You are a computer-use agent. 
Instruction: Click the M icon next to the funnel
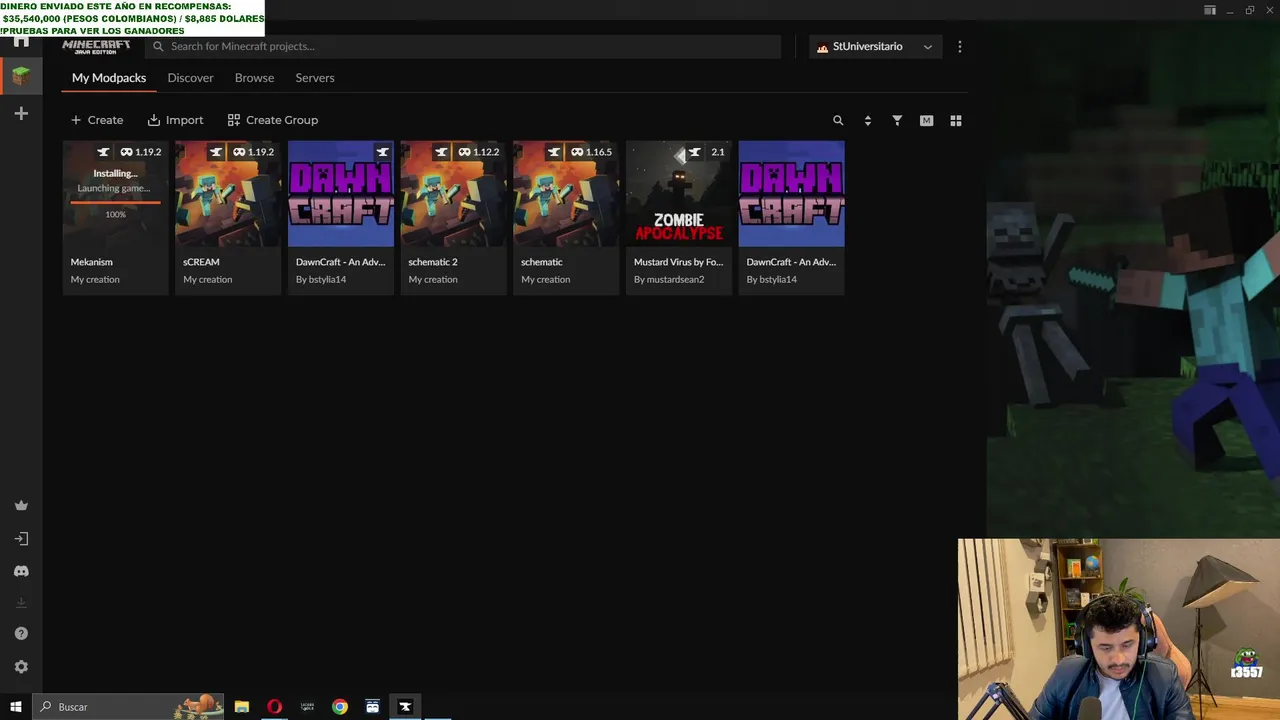pos(926,120)
